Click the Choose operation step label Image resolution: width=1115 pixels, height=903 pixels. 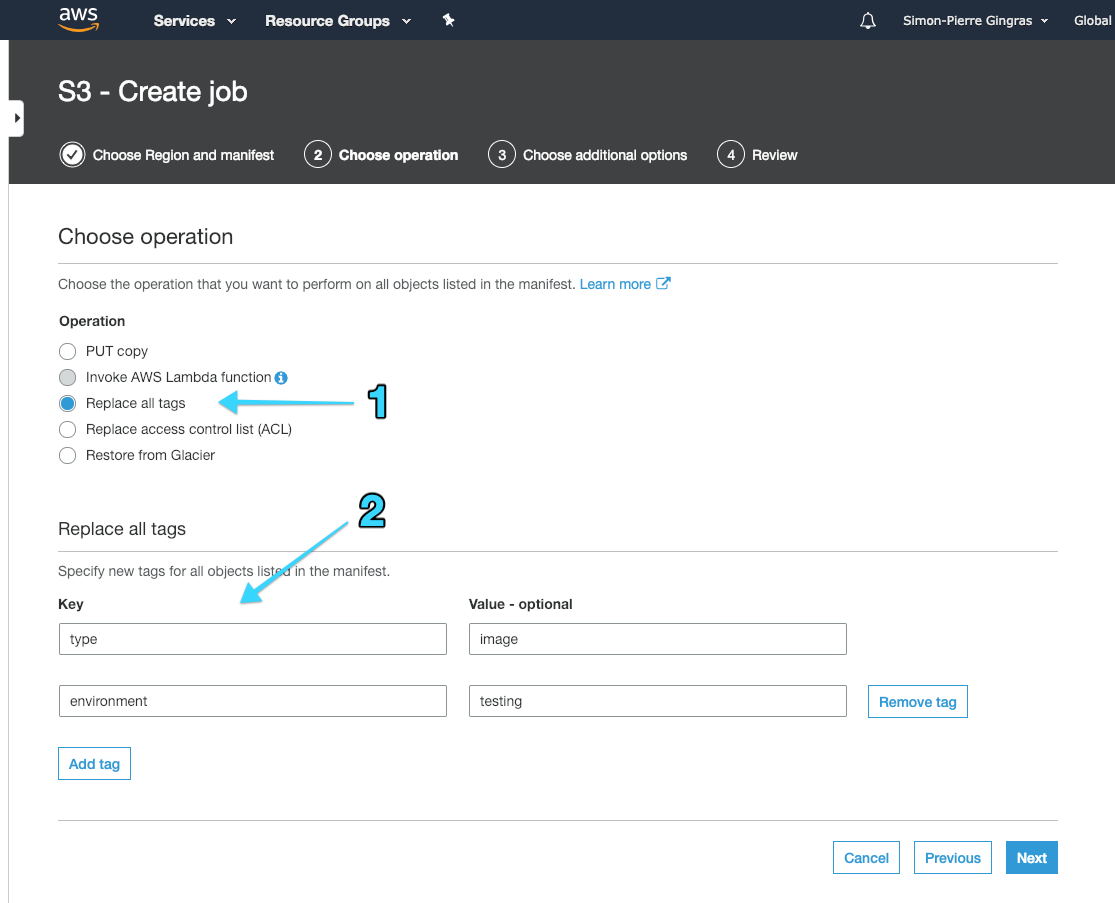pos(397,154)
